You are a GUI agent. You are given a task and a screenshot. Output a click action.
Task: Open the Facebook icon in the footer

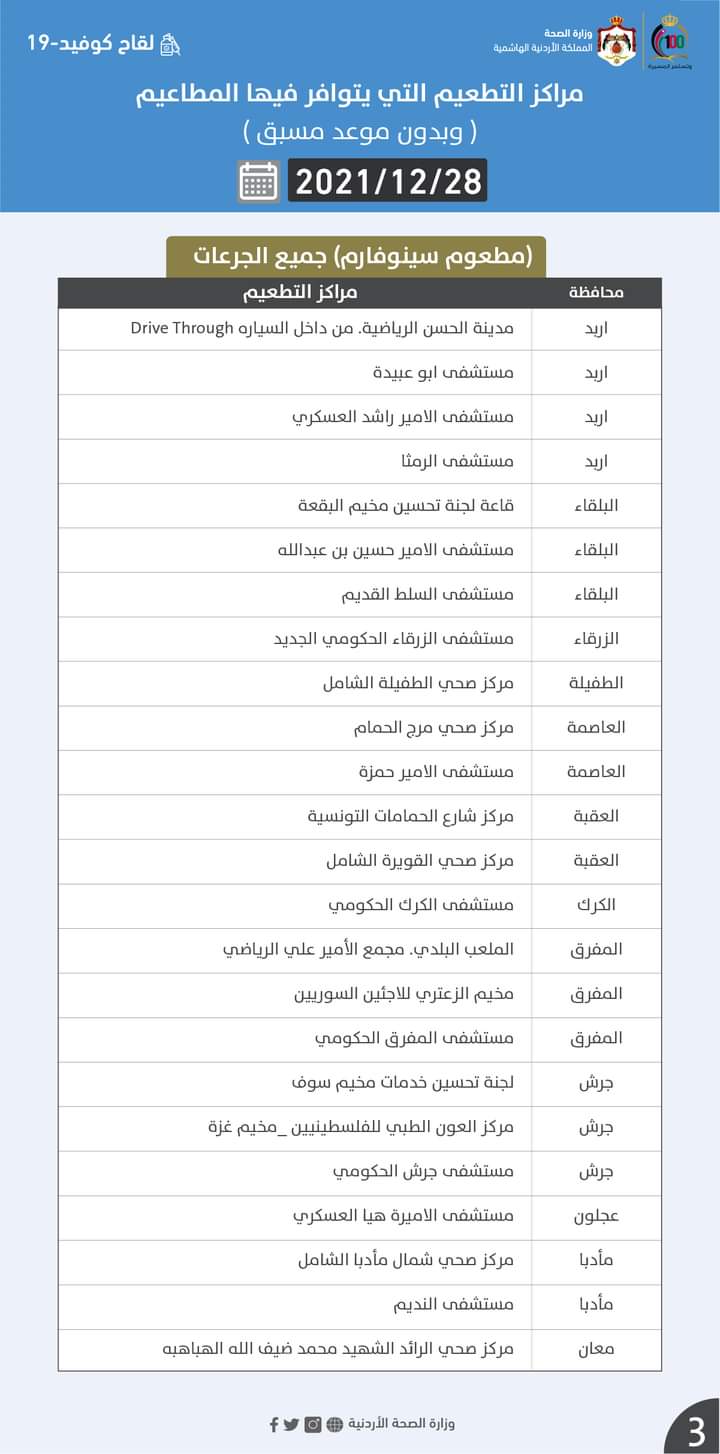(x=275, y=1424)
